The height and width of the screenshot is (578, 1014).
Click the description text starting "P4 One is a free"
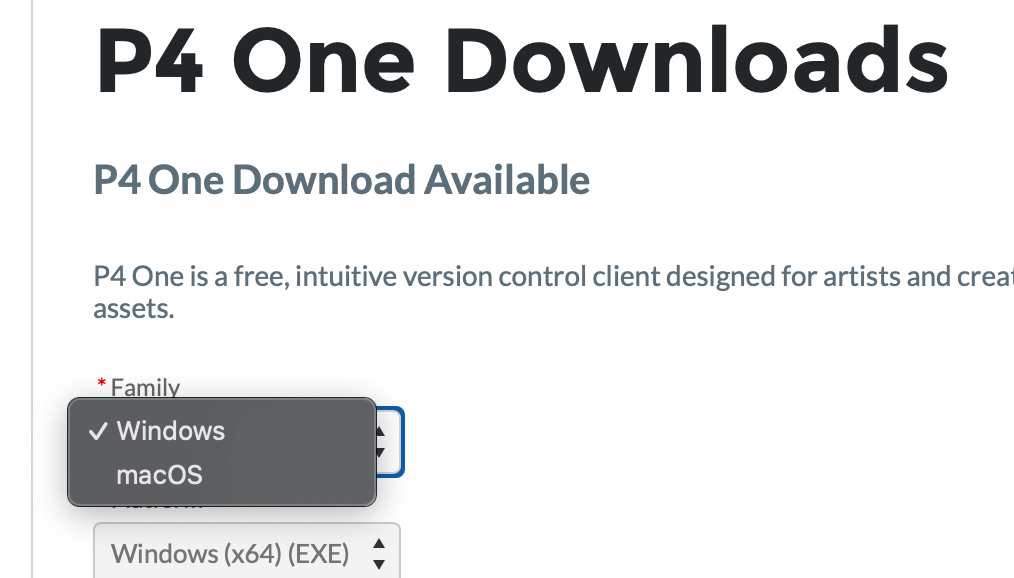point(554,292)
